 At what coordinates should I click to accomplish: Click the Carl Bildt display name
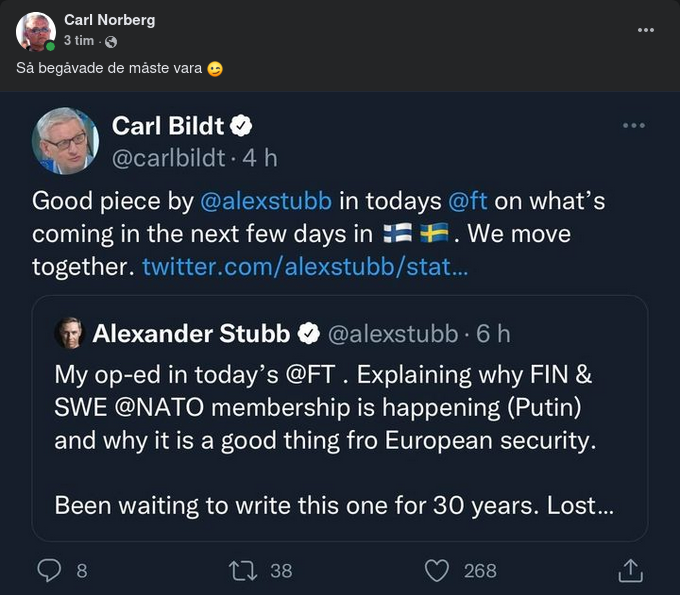pyautogui.click(x=167, y=125)
